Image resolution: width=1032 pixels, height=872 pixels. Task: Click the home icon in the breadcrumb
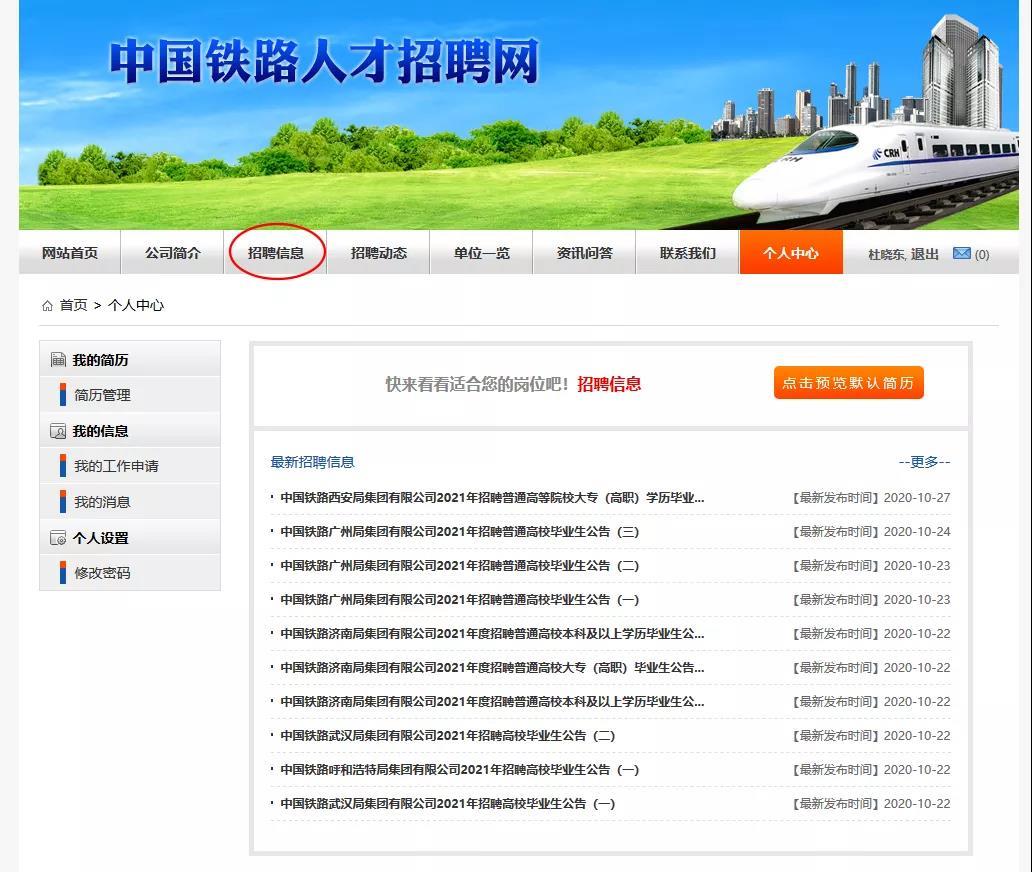coord(47,305)
